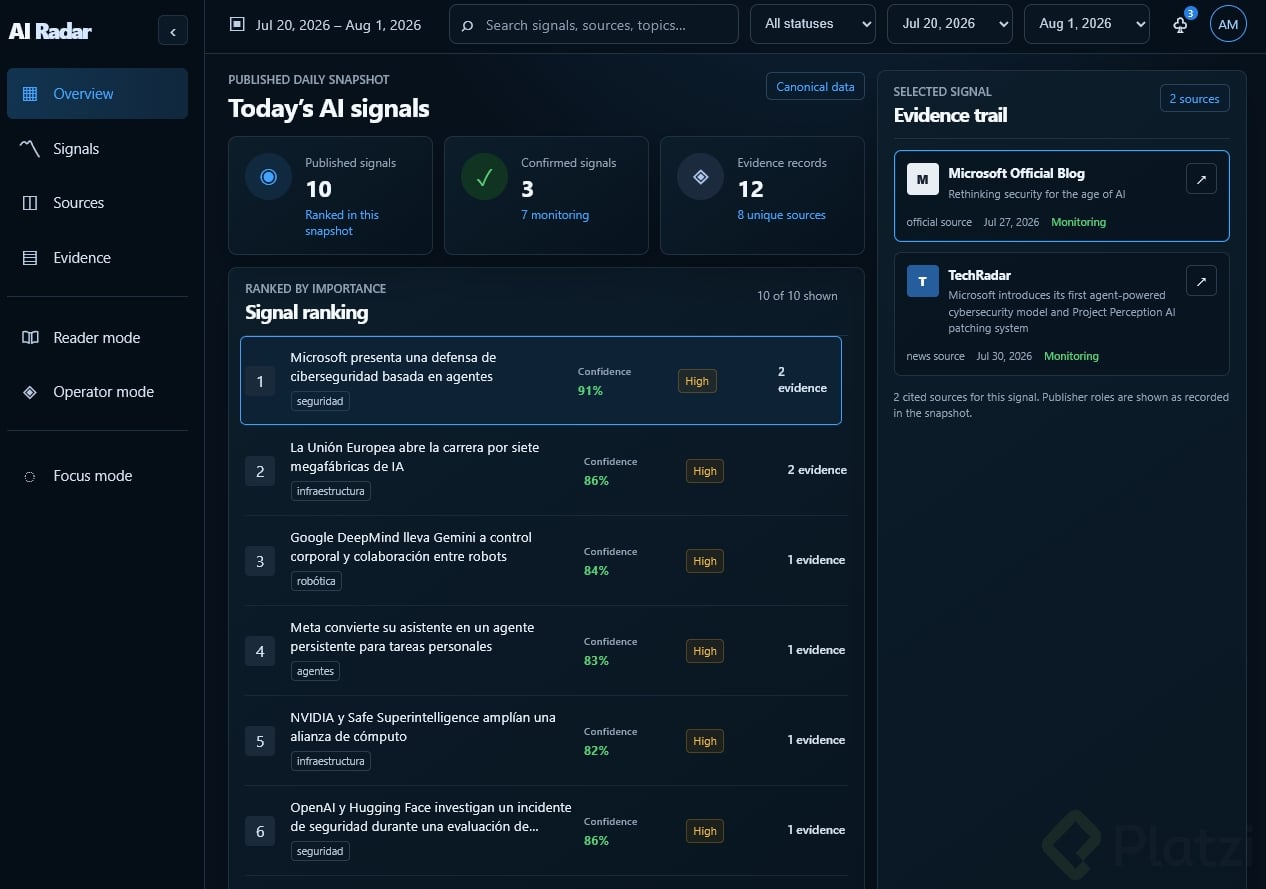Click rank number 6 badge
Viewport: 1266px width, 889px height.
[x=260, y=831]
